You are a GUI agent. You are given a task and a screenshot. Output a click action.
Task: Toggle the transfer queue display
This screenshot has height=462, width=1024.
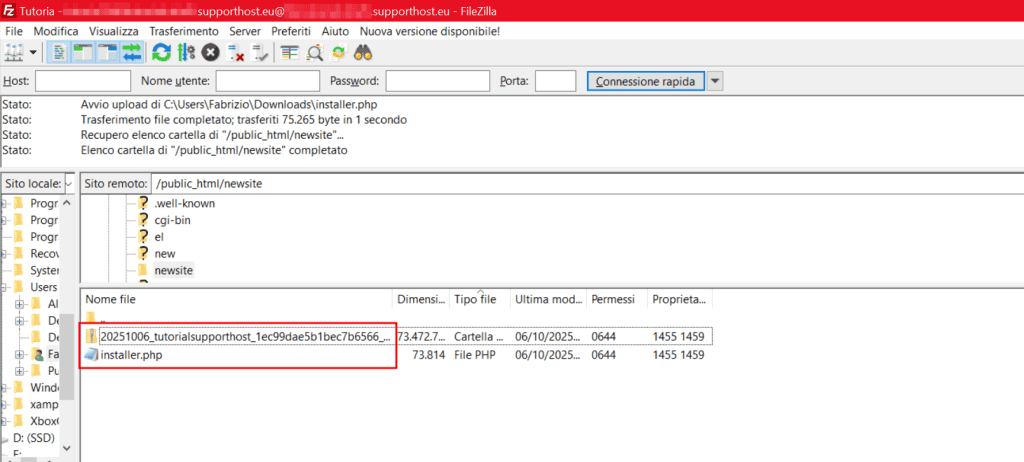[x=131, y=52]
